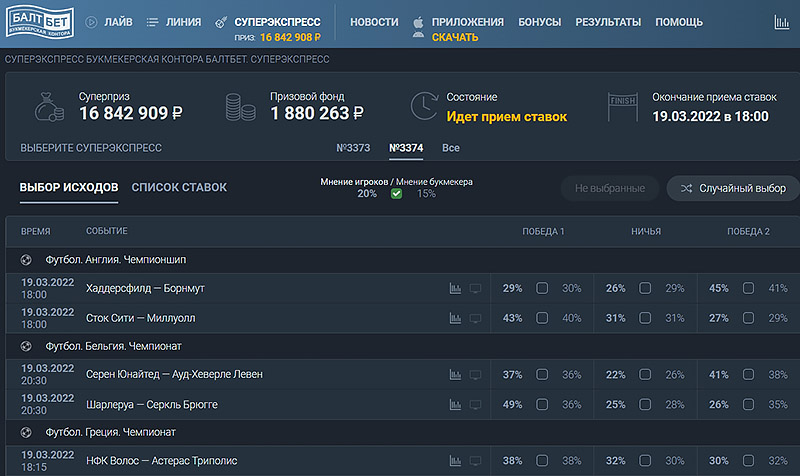Open the Помощь page
The width and height of the screenshot is (800, 476).
point(679,22)
